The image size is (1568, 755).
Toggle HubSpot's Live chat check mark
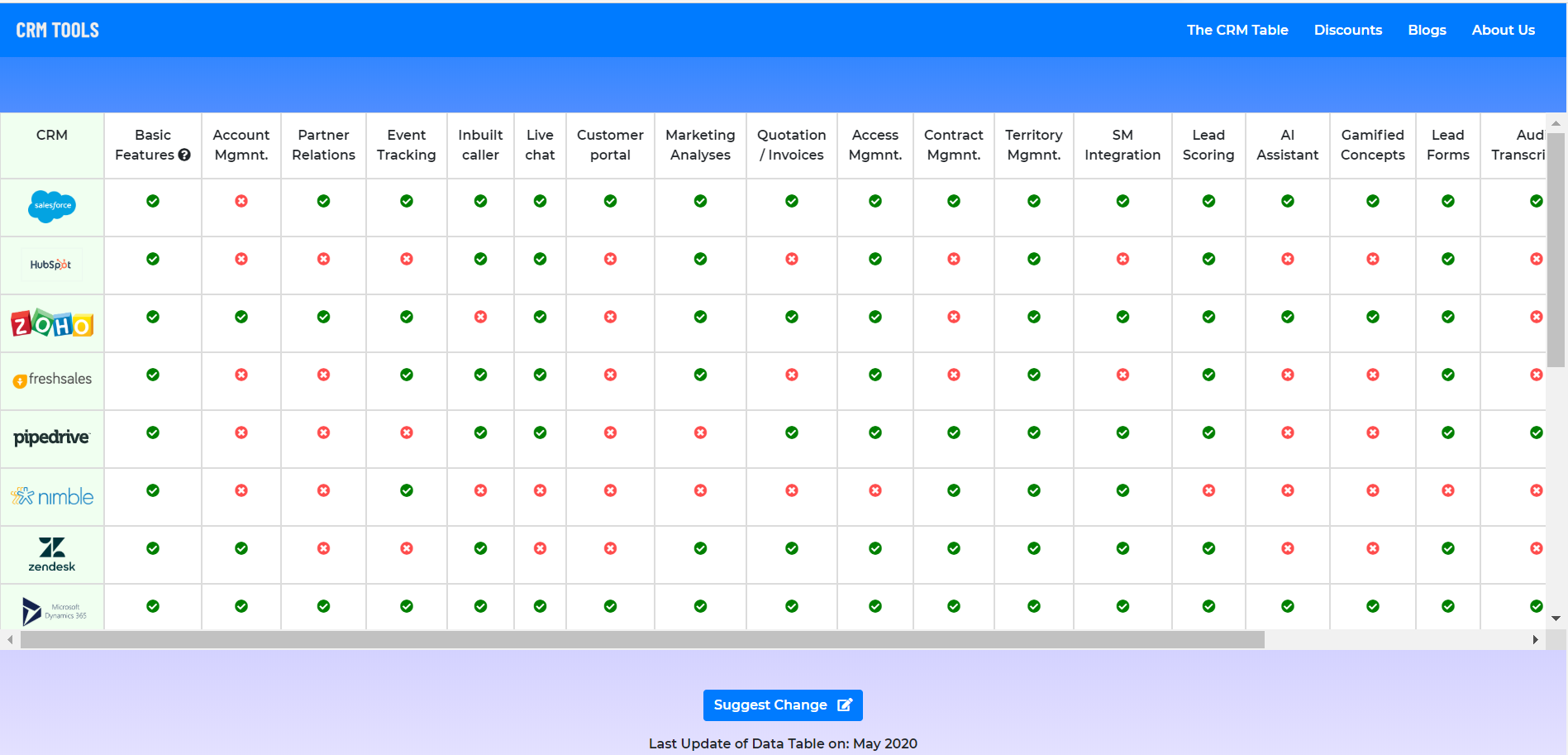[x=540, y=258]
